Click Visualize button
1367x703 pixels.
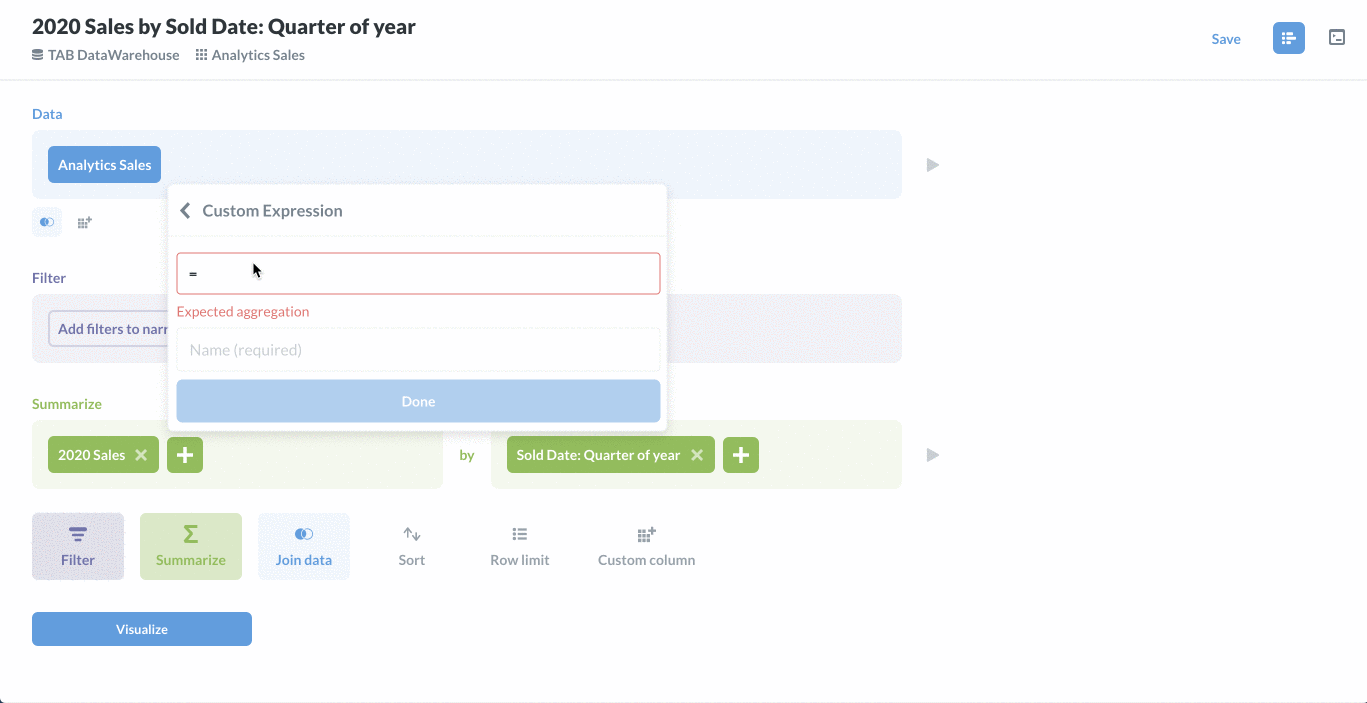coord(142,629)
